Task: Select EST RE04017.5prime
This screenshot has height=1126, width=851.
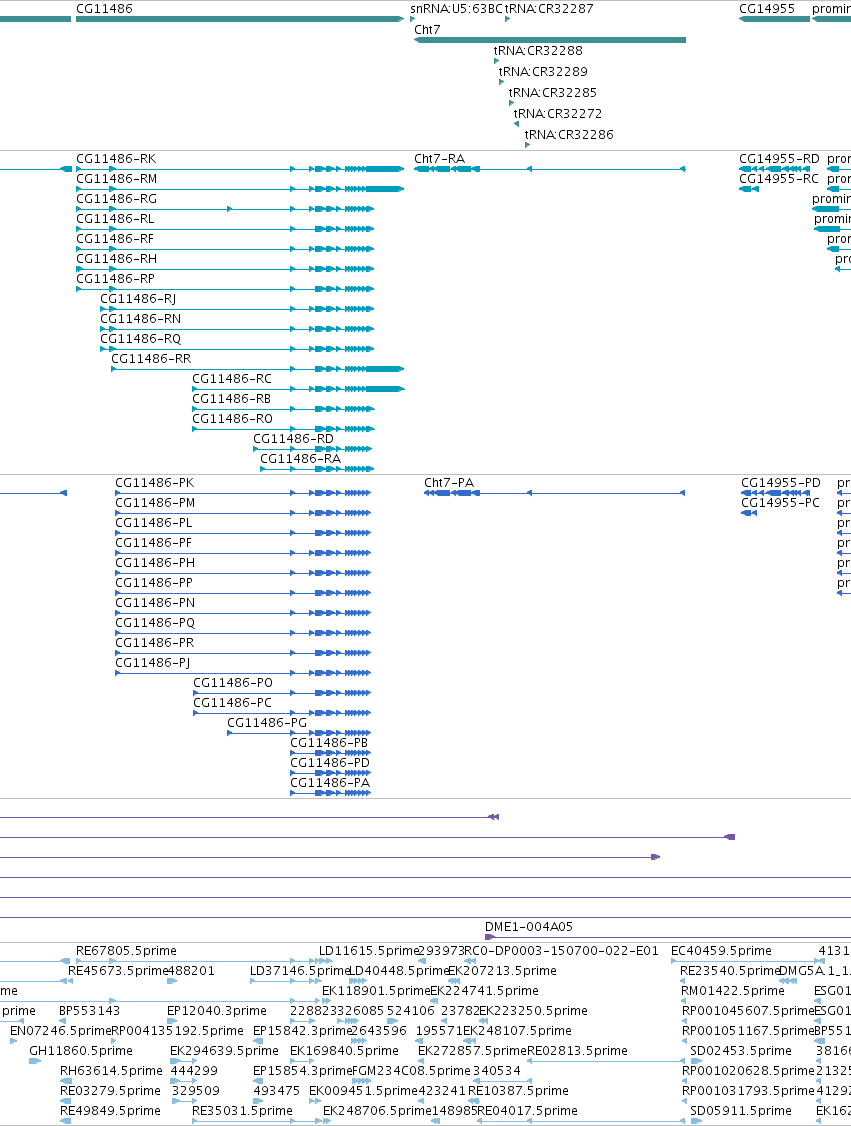Action: pyautogui.click(x=527, y=1112)
